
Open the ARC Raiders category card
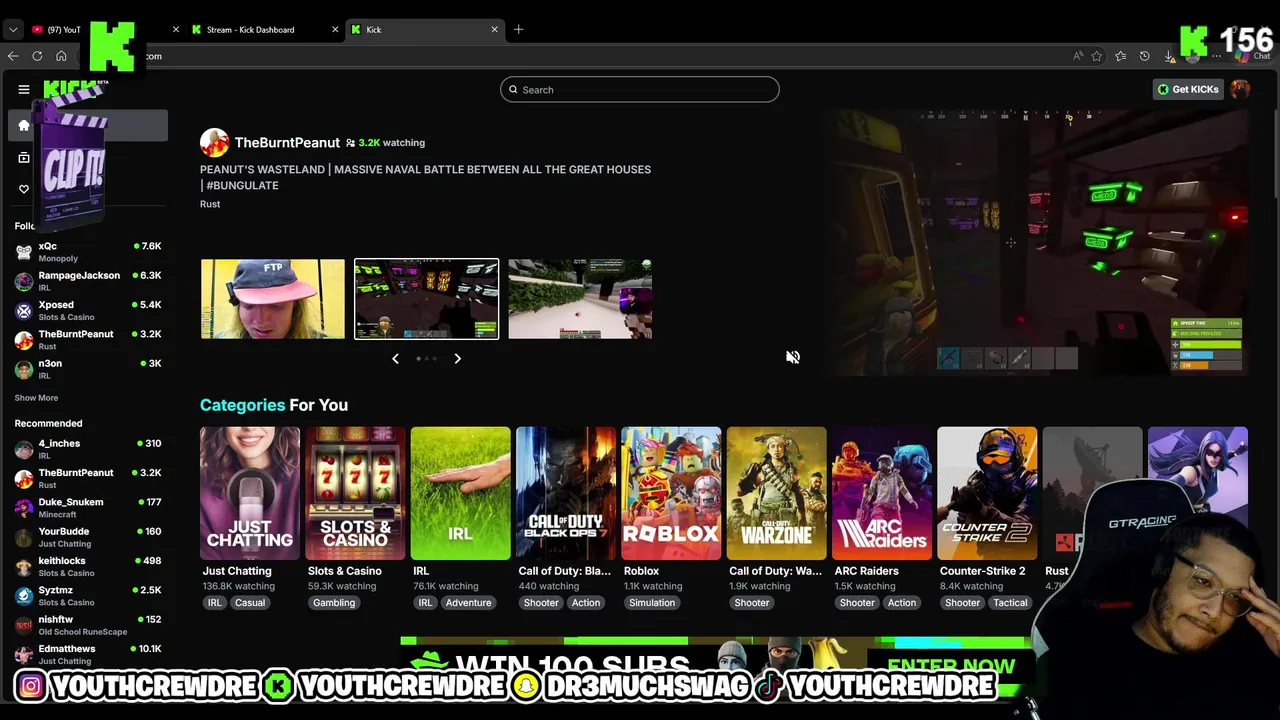[x=882, y=493]
